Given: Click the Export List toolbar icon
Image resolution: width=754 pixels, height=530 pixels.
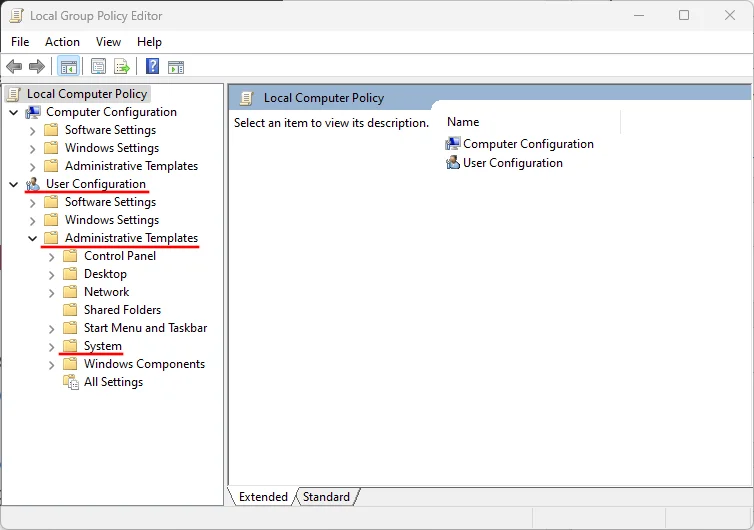Looking at the screenshot, I should (122, 67).
